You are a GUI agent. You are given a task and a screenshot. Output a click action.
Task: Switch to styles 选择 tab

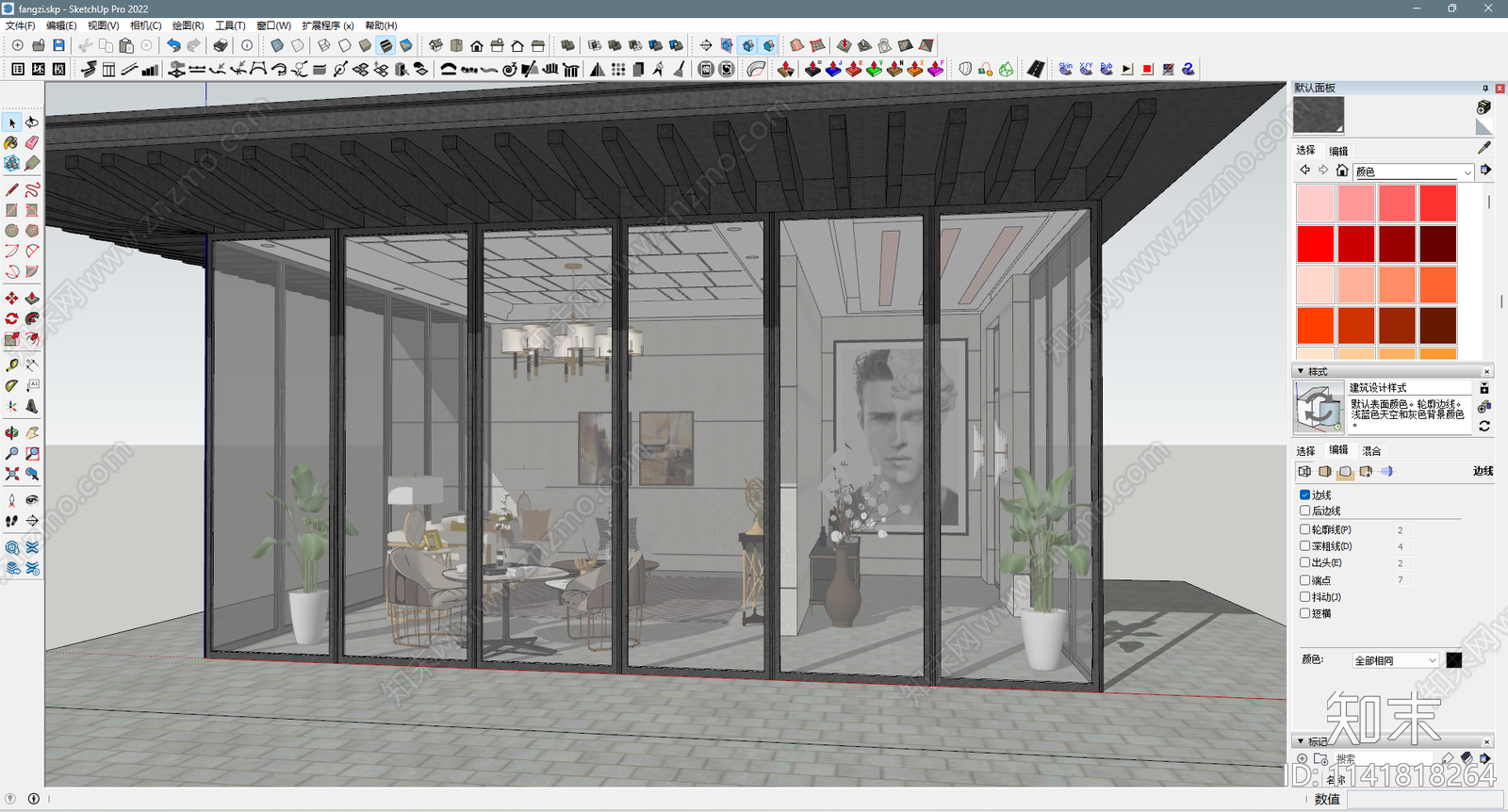pyautogui.click(x=1305, y=451)
